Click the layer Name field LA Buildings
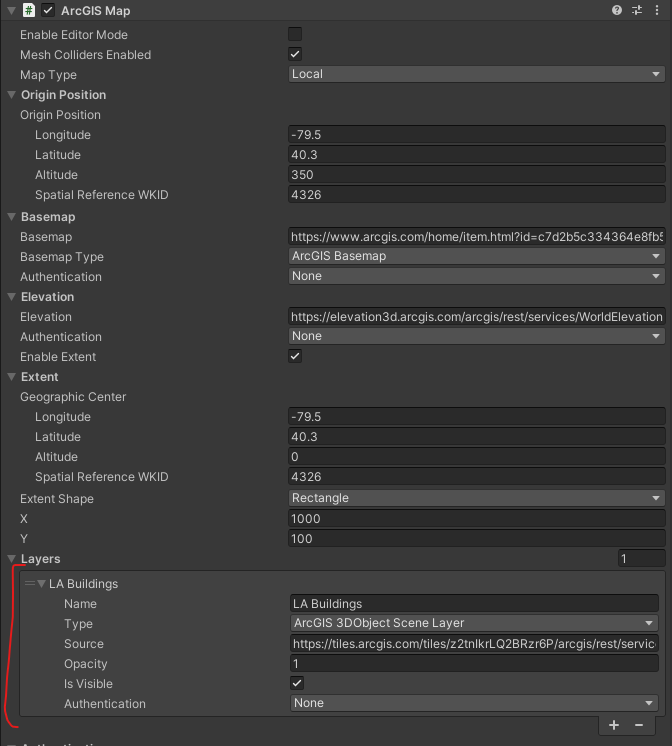 coord(474,603)
